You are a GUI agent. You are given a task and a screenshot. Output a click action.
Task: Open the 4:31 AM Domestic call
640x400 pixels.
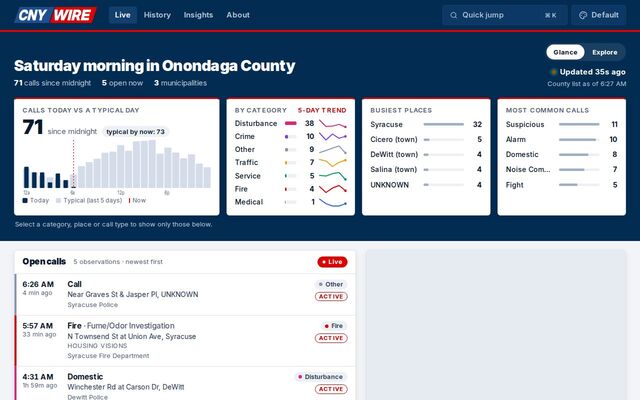pyautogui.click(x=185, y=384)
